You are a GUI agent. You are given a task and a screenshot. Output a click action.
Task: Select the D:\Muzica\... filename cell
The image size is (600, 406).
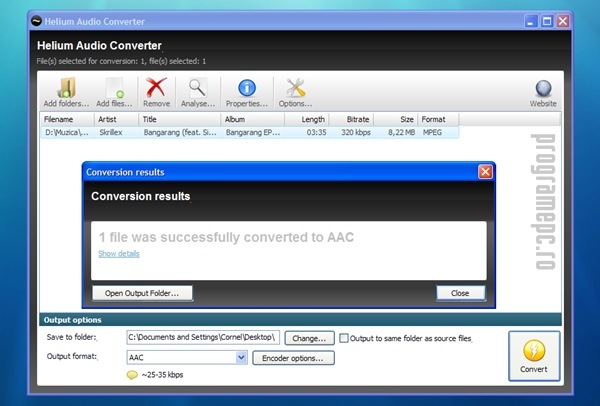coord(67,133)
